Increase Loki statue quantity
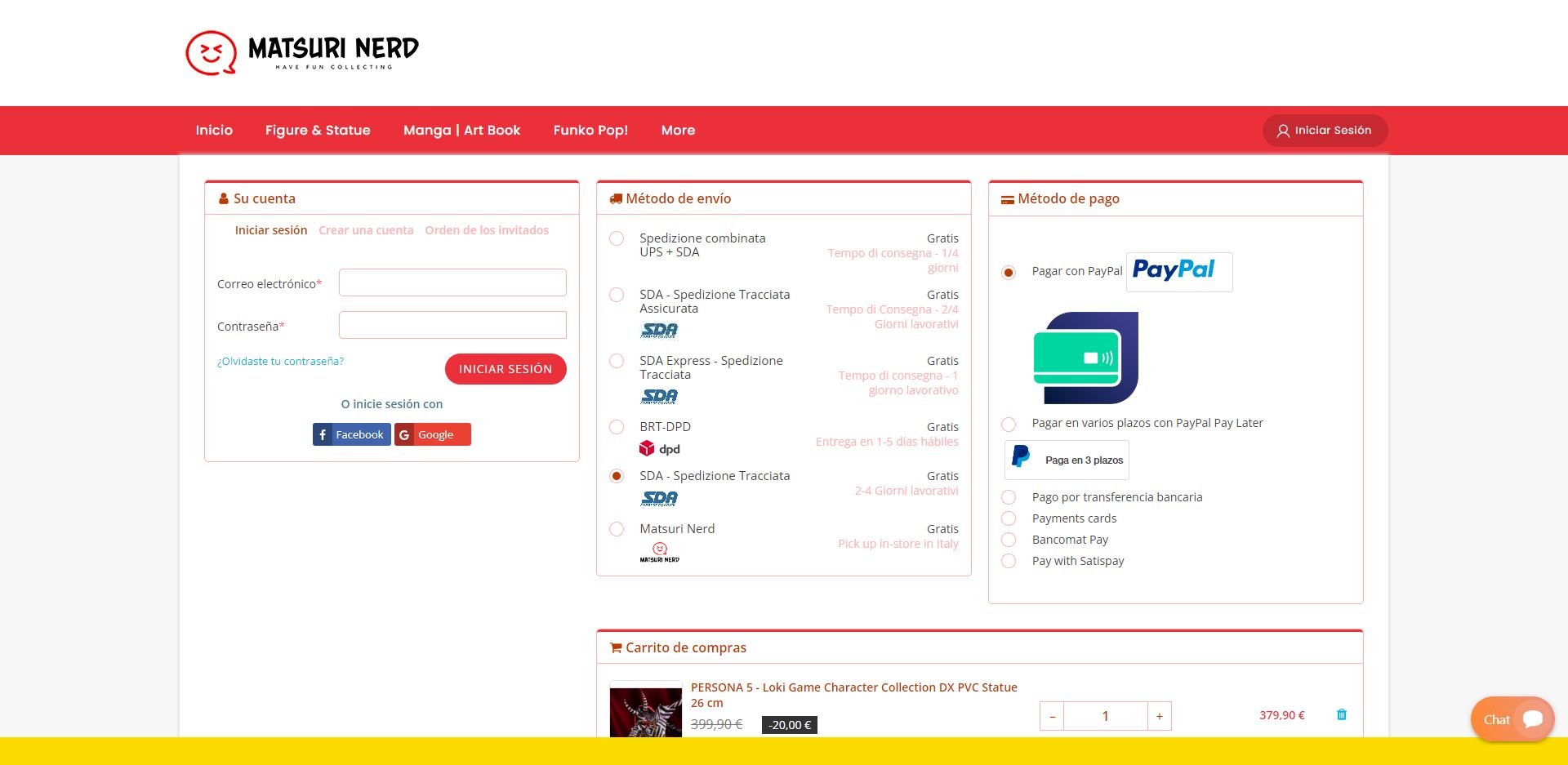The image size is (1568, 765). point(1160,716)
